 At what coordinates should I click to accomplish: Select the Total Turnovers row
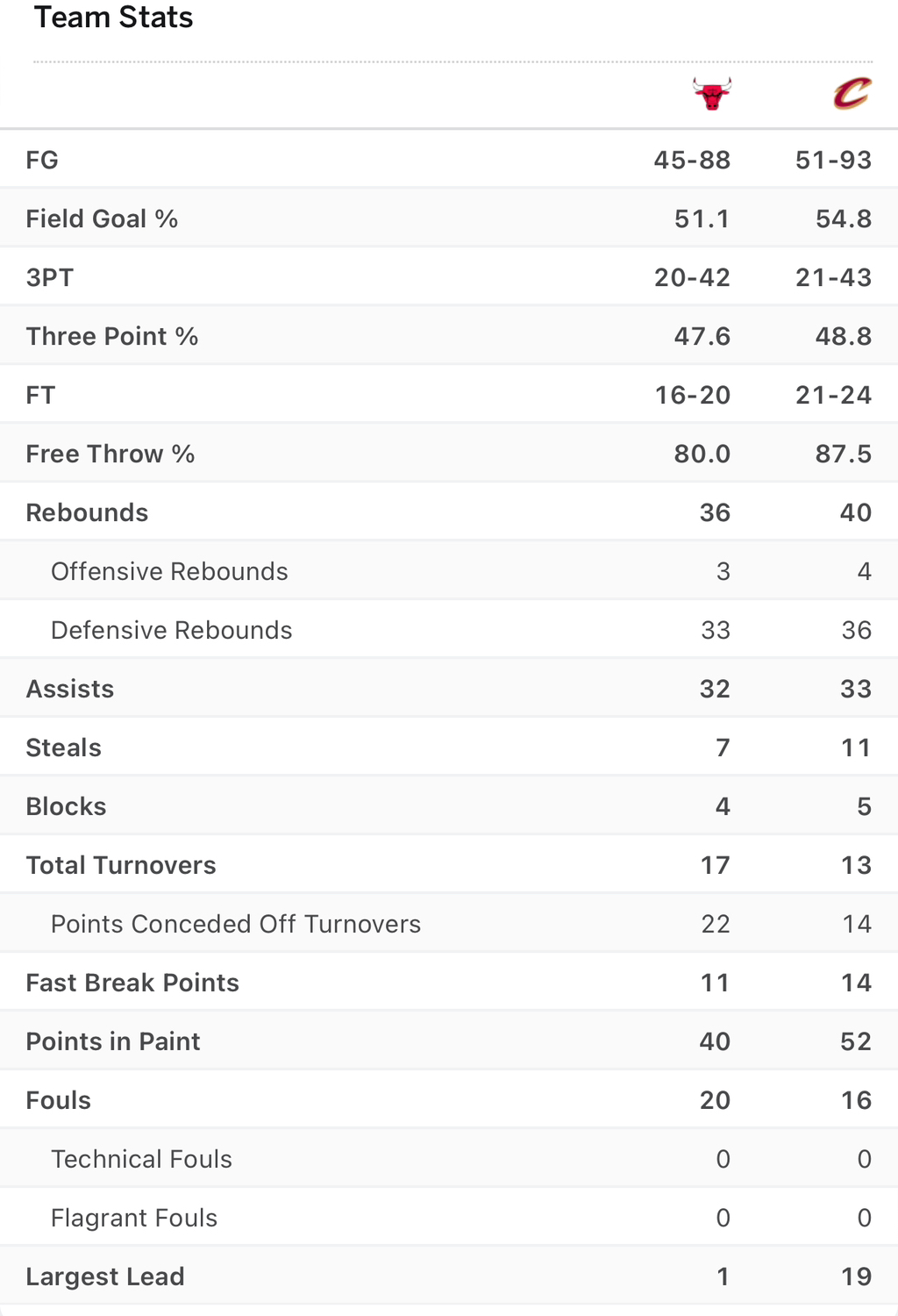[449, 865]
